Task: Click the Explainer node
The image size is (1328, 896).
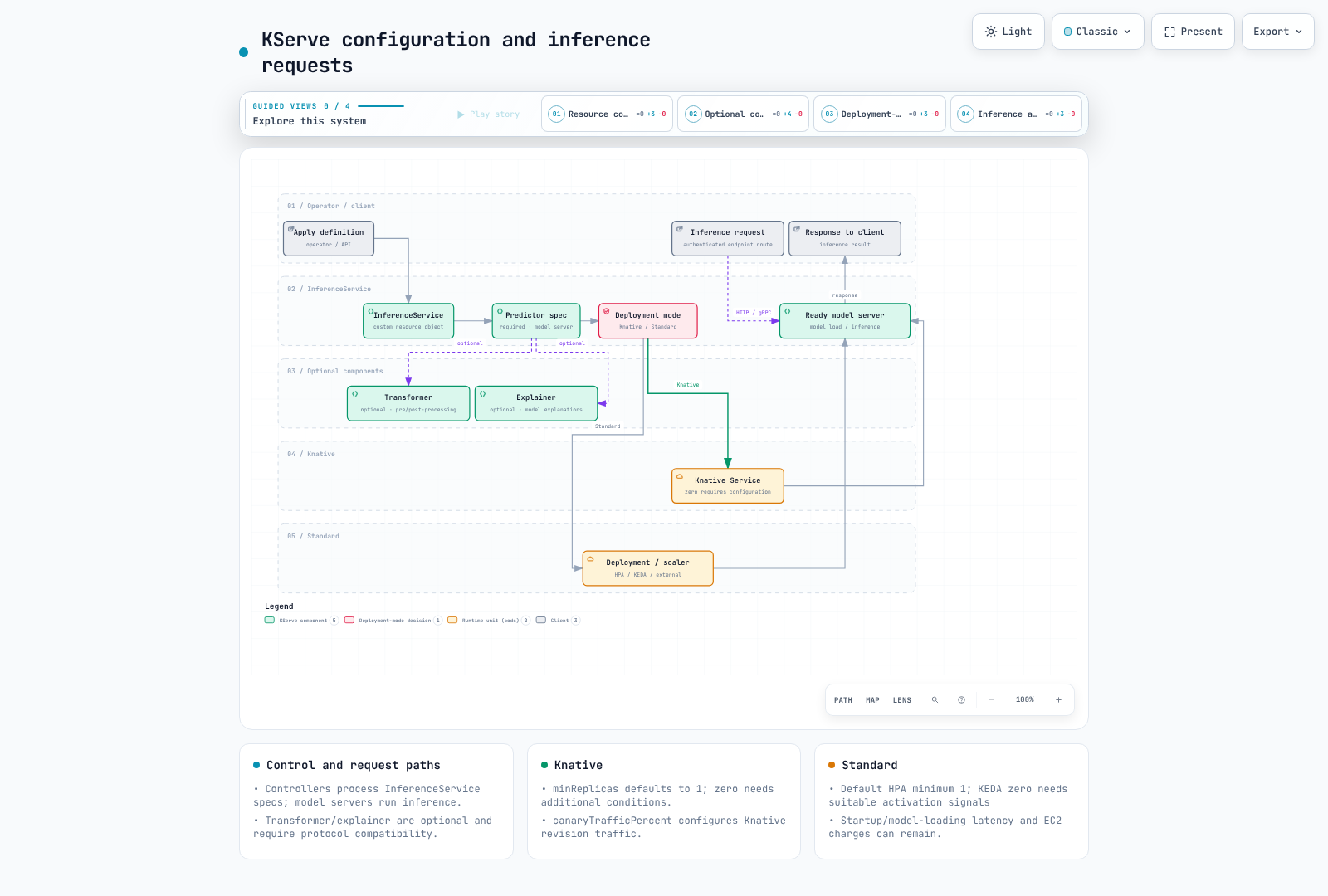Action: point(536,403)
